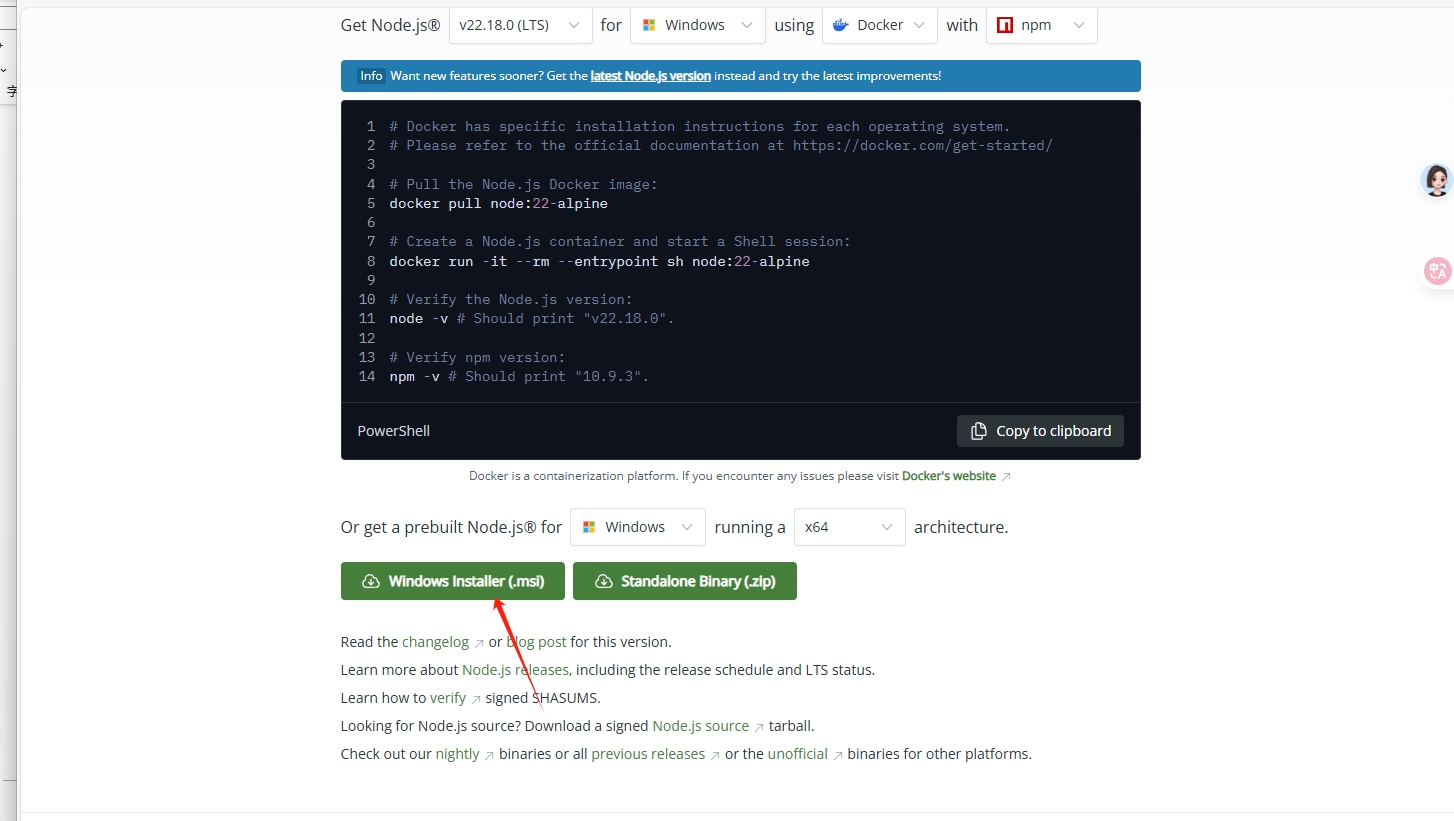This screenshot has width=1454, height=821.
Task: Open the changelog link
Action: pos(435,642)
